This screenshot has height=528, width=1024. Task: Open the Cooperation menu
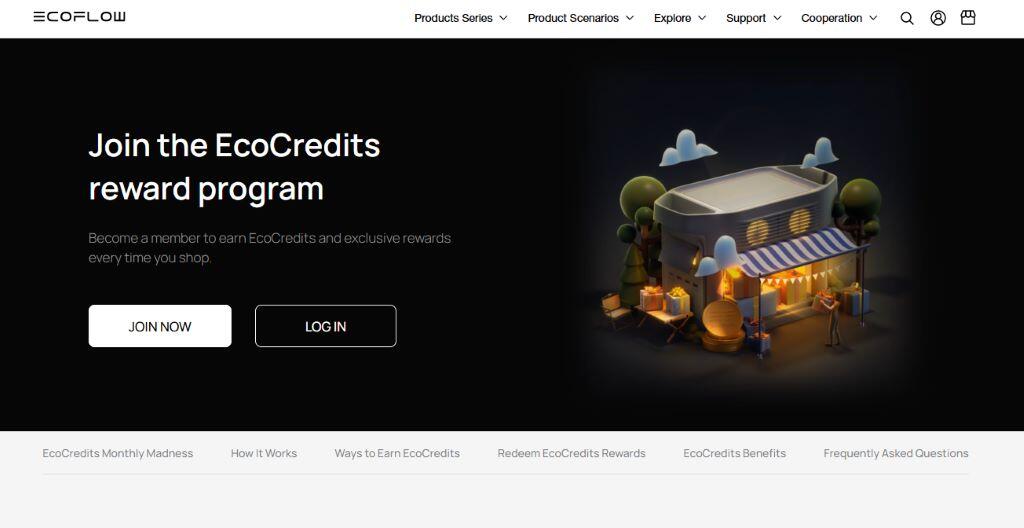(839, 18)
